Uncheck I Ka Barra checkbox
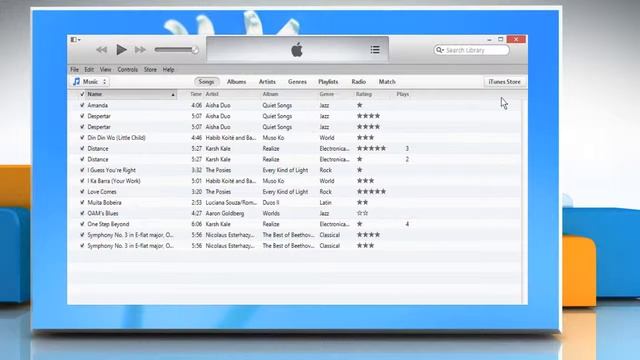Viewport: 640px width, 360px height. [82, 181]
